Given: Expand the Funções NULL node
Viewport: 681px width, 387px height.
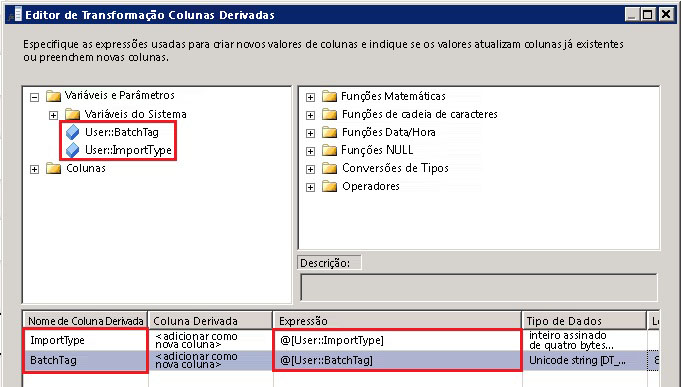Looking at the screenshot, I should (310, 151).
